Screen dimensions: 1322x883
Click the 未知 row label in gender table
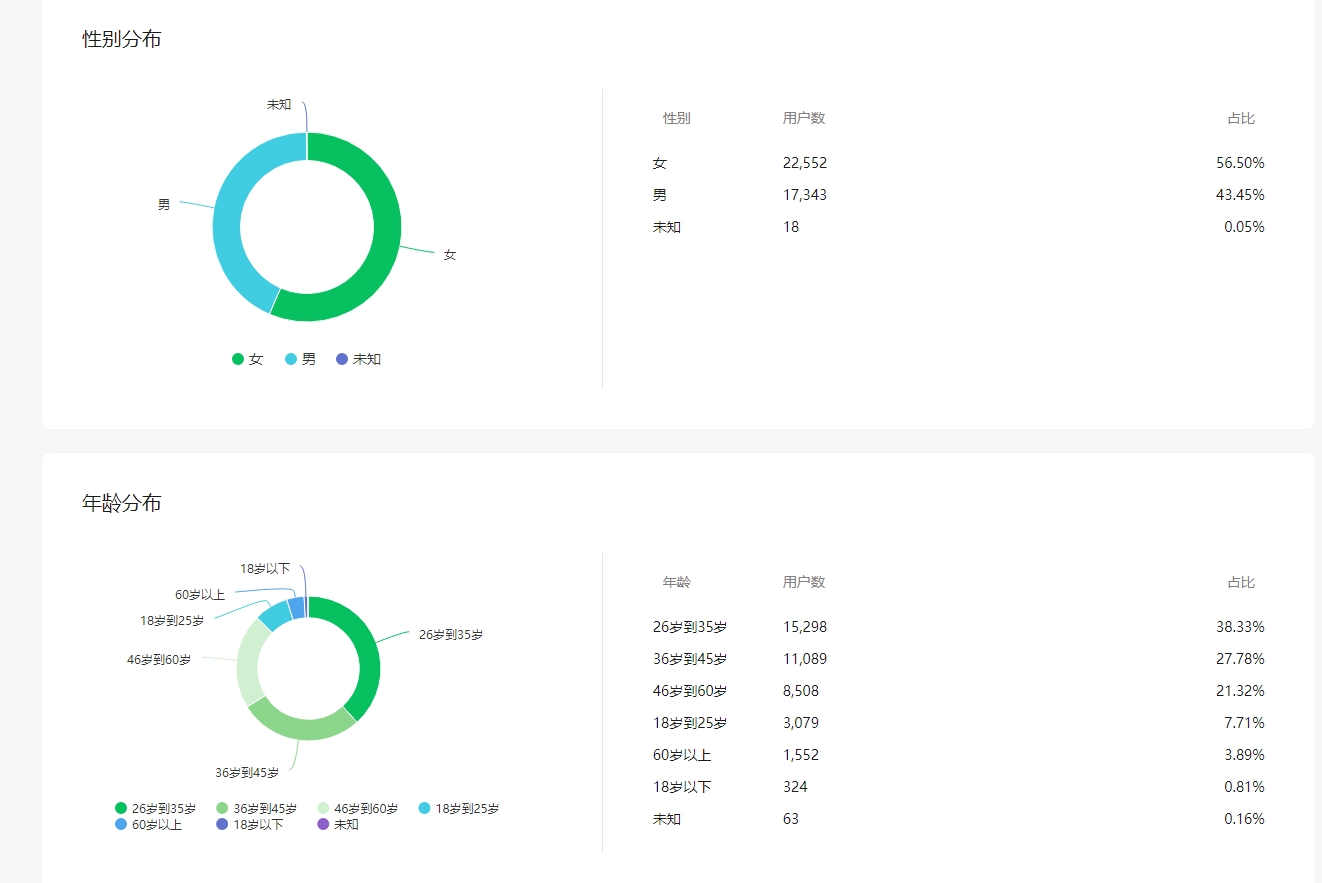(667, 227)
